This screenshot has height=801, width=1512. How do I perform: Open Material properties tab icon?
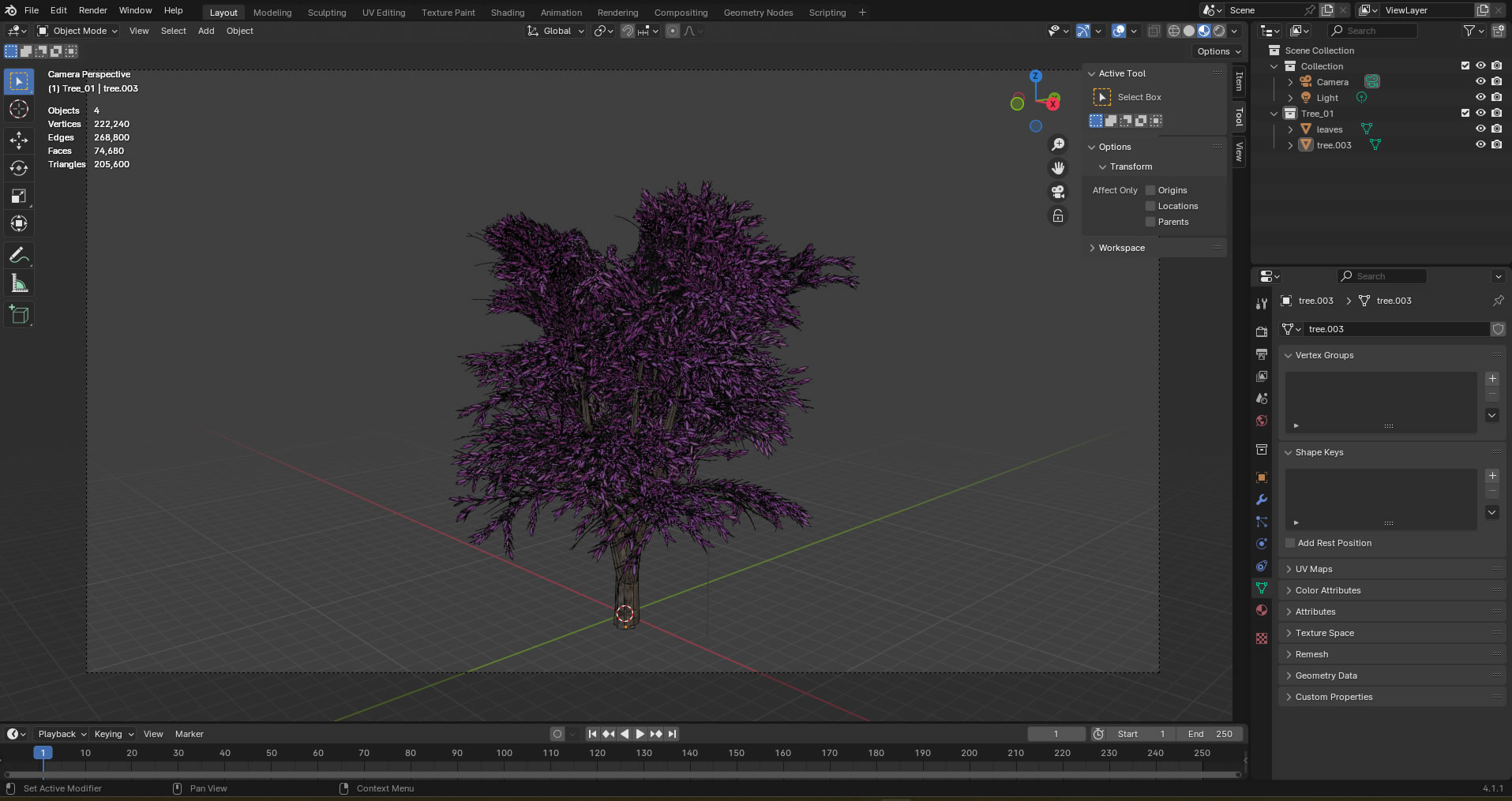[1262, 610]
